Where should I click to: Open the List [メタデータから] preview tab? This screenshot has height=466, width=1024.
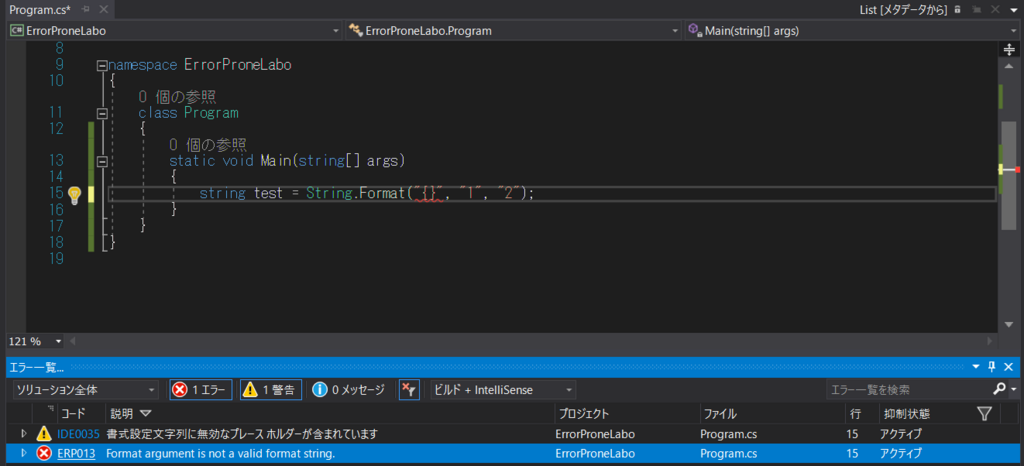904,9
